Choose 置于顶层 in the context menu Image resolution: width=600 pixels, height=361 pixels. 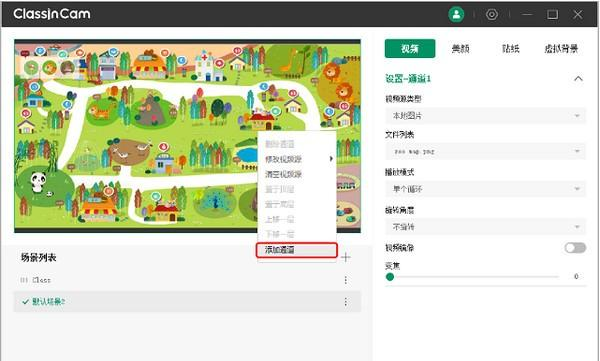pyautogui.click(x=297, y=189)
